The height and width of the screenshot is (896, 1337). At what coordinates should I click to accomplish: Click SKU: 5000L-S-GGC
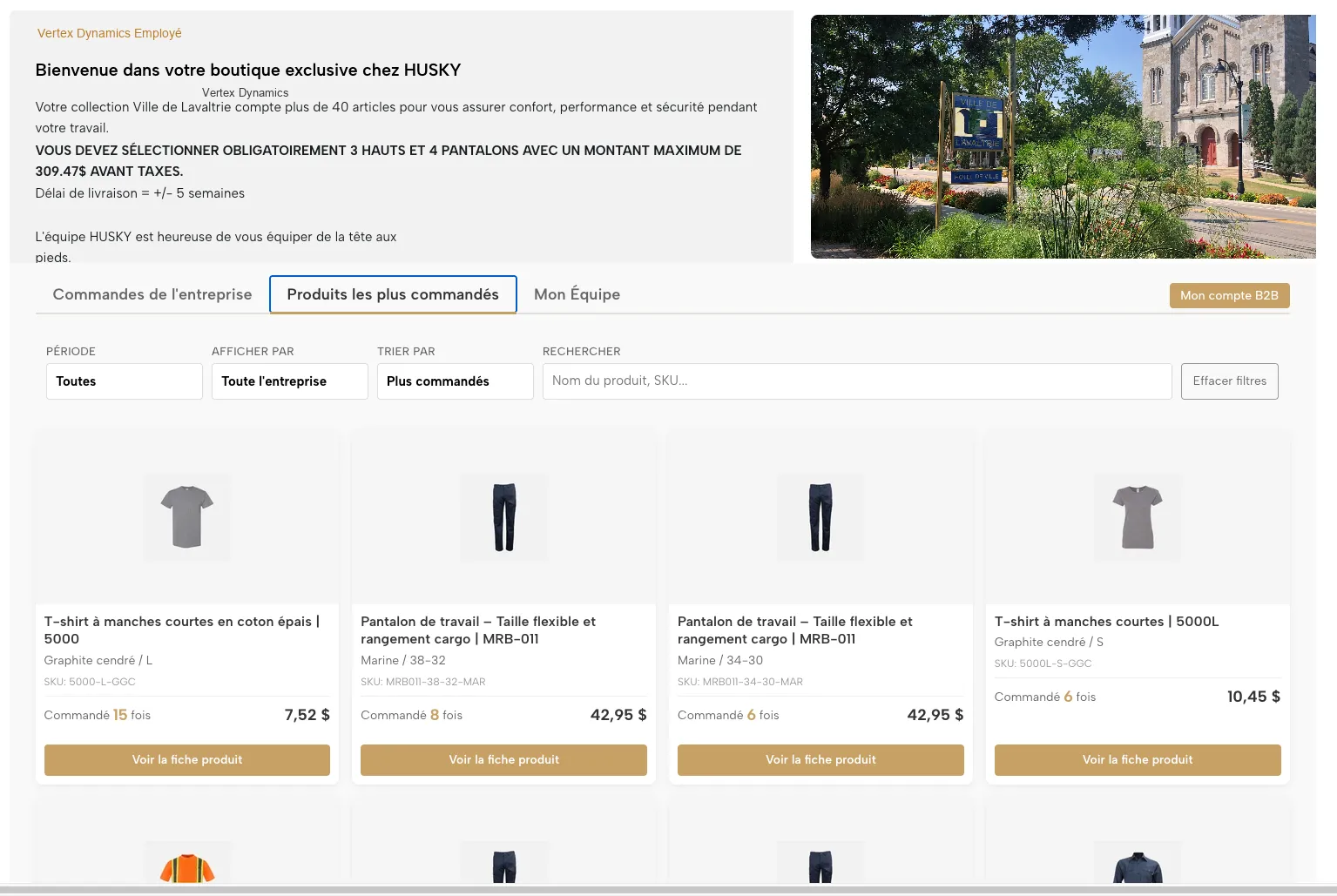tap(1043, 664)
